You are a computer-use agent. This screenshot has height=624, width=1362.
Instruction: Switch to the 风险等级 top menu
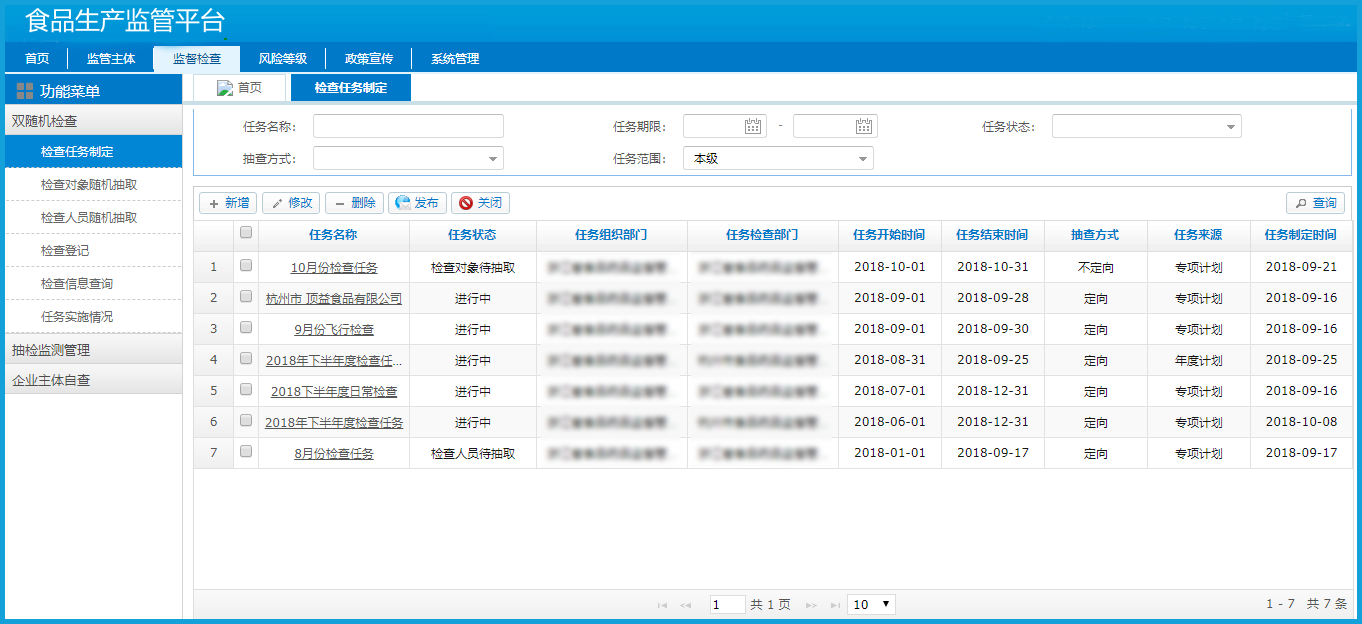pos(282,59)
